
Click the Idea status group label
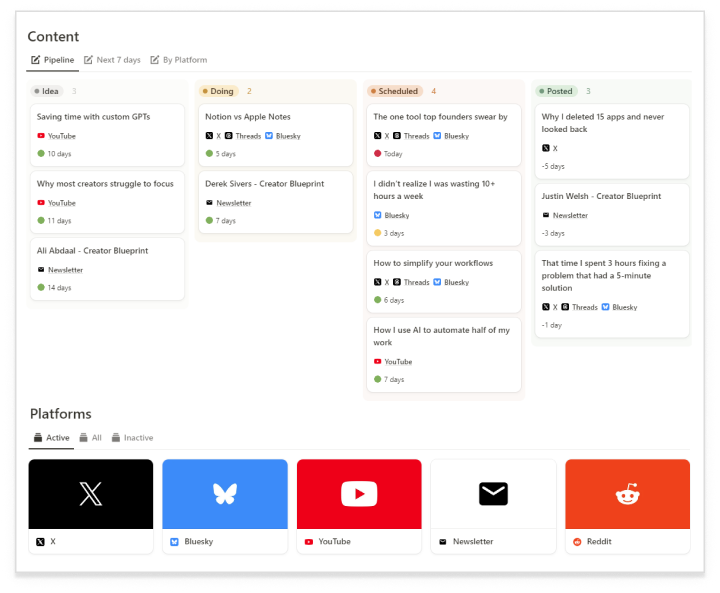pos(46,91)
